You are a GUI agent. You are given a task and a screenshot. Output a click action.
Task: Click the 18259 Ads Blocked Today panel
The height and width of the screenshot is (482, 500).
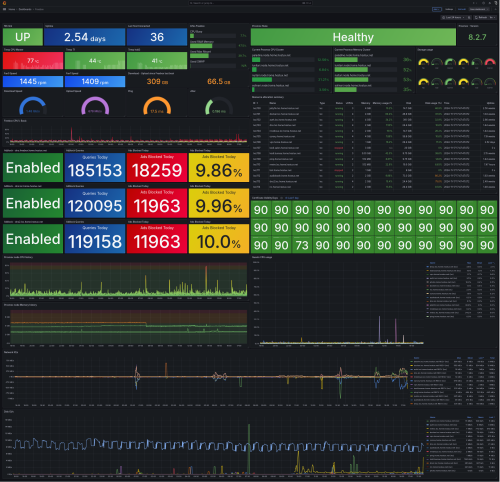(157, 168)
